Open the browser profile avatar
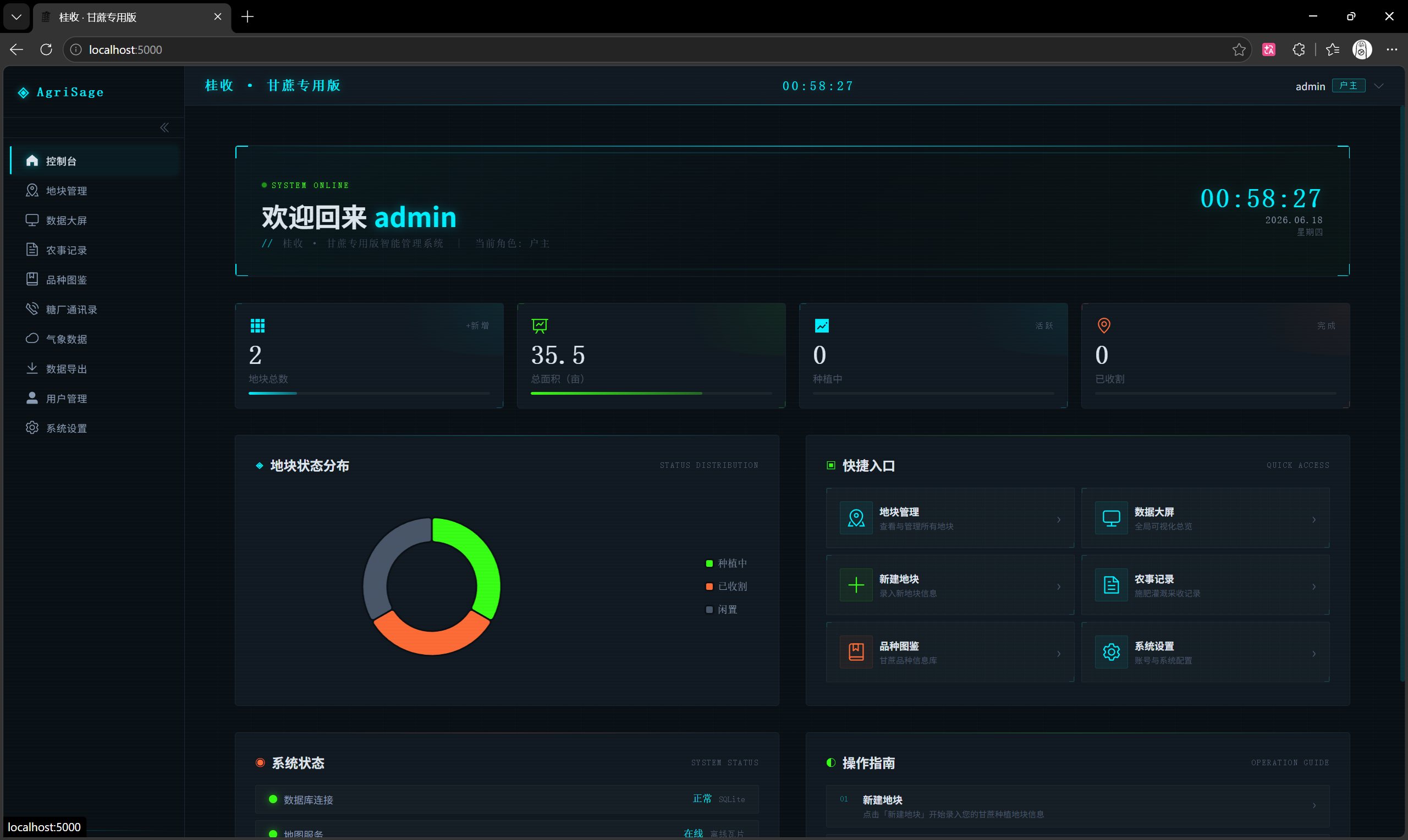Image resolution: width=1408 pixels, height=840 pixels. (1362, 50)
